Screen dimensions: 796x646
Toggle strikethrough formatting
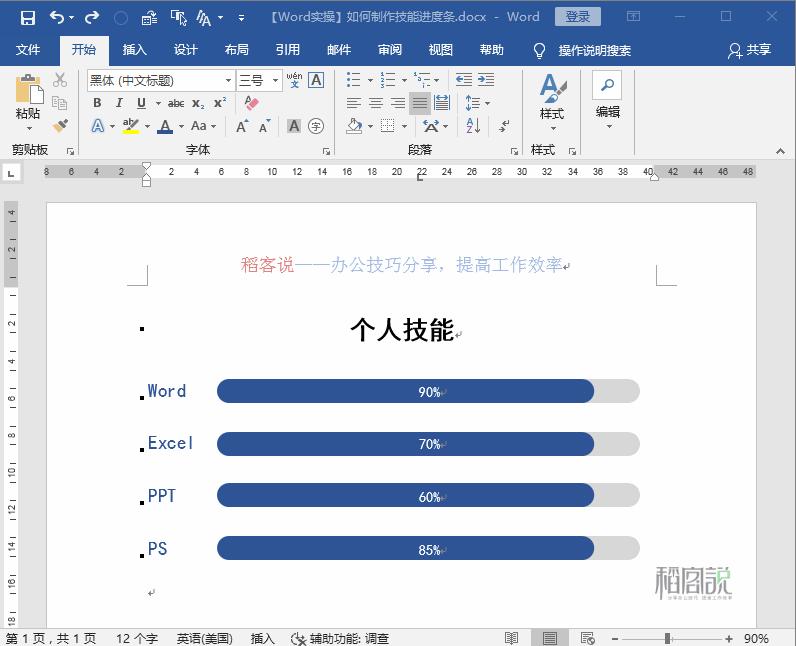(x=176, y=104)
